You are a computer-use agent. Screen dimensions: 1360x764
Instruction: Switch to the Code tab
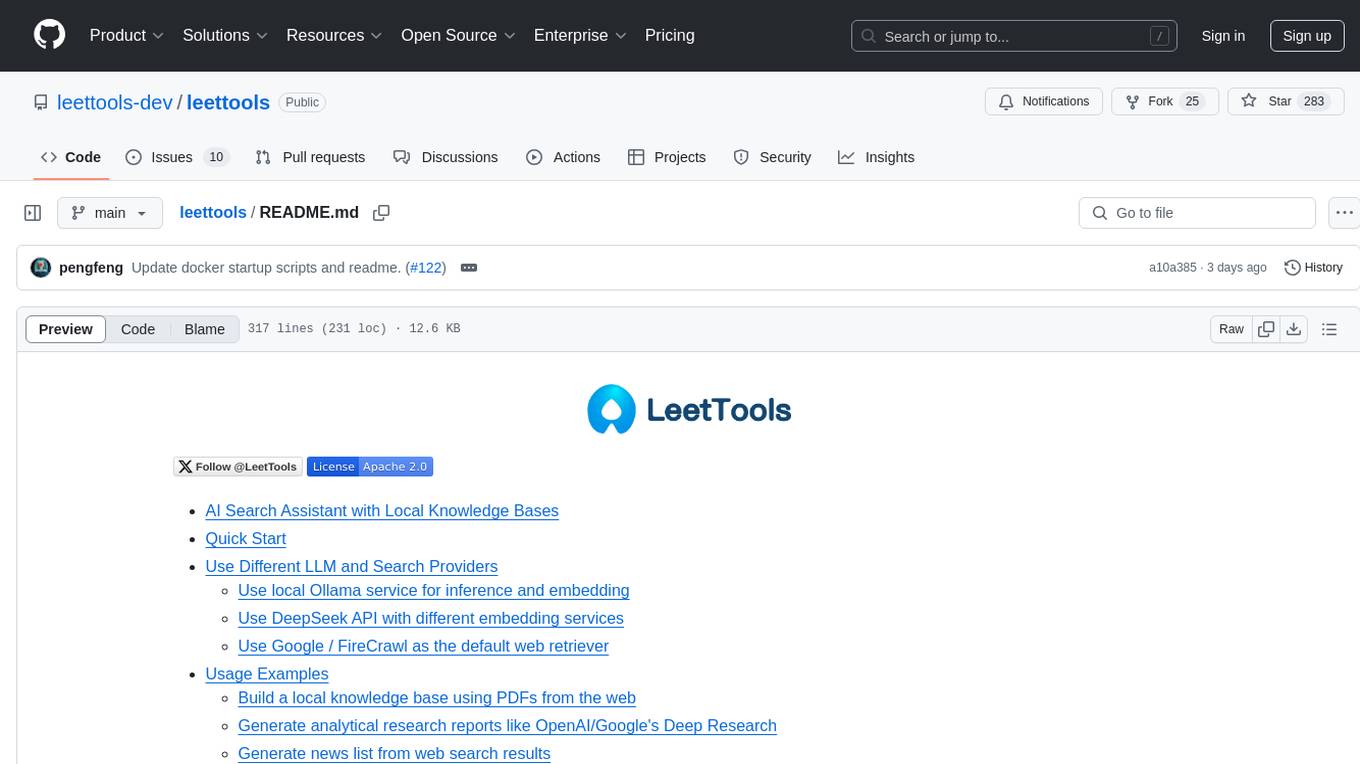71,157
